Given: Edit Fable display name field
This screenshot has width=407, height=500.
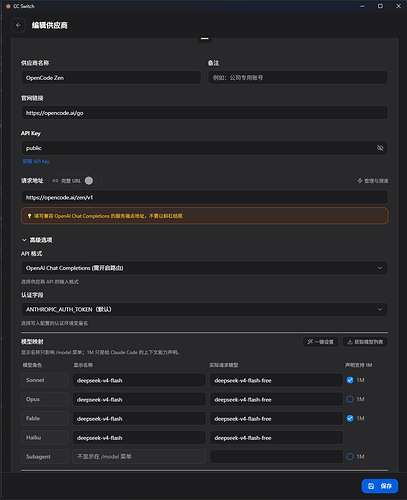Looking at the screenshot, I should click(139, 419).
